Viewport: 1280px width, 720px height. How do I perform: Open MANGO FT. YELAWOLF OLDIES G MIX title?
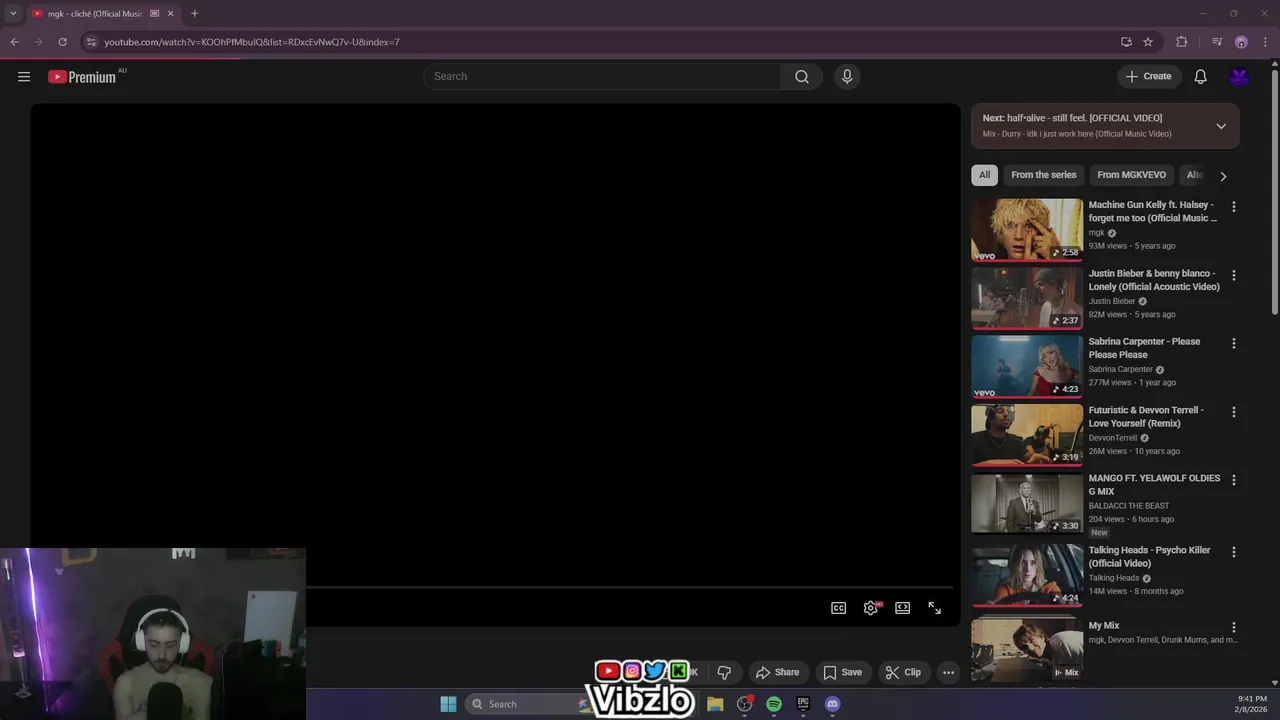pyautogui.click(x=1154, y=485)
